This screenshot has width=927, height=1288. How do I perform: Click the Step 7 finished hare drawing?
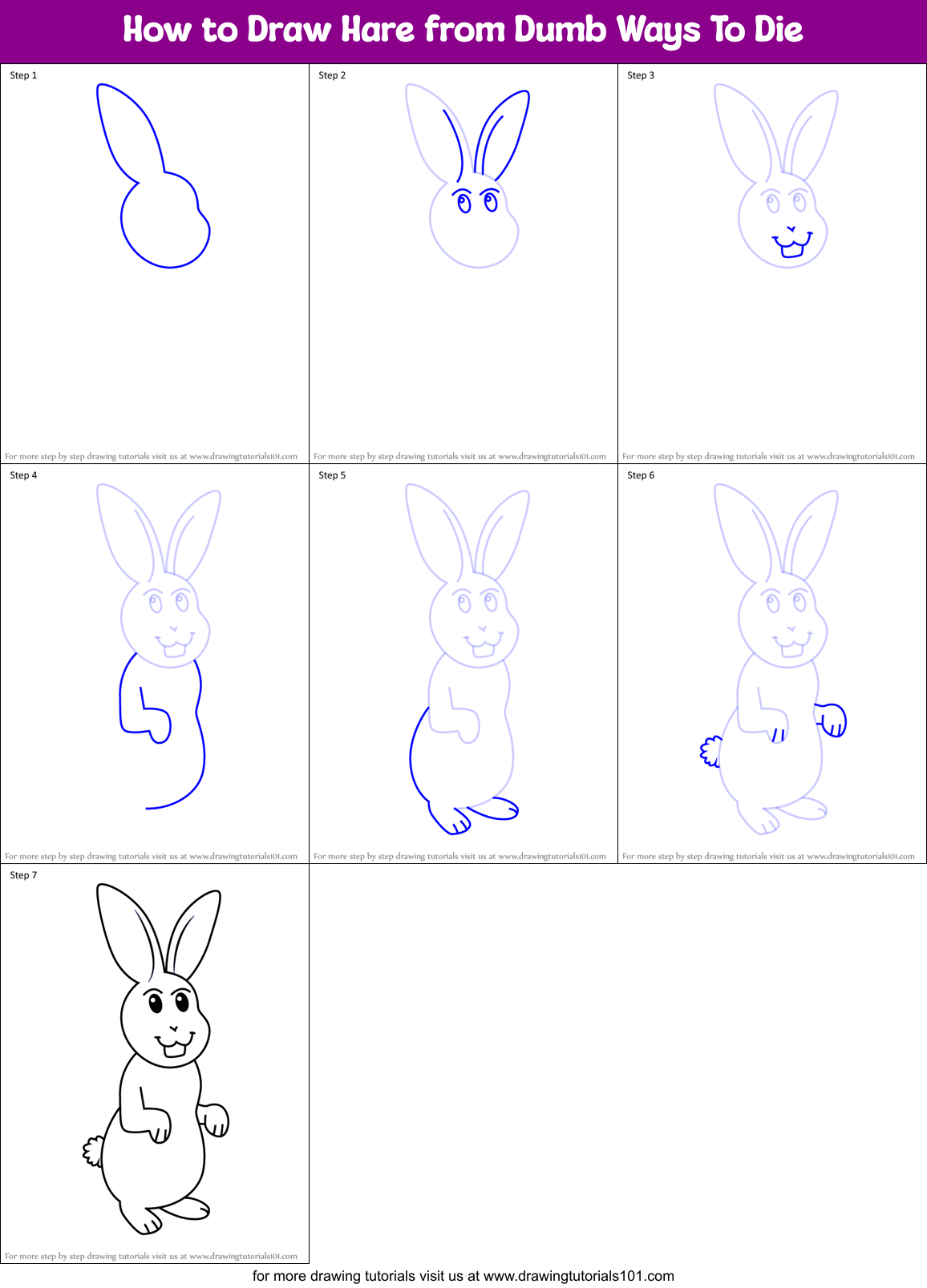click(156, 1059)
